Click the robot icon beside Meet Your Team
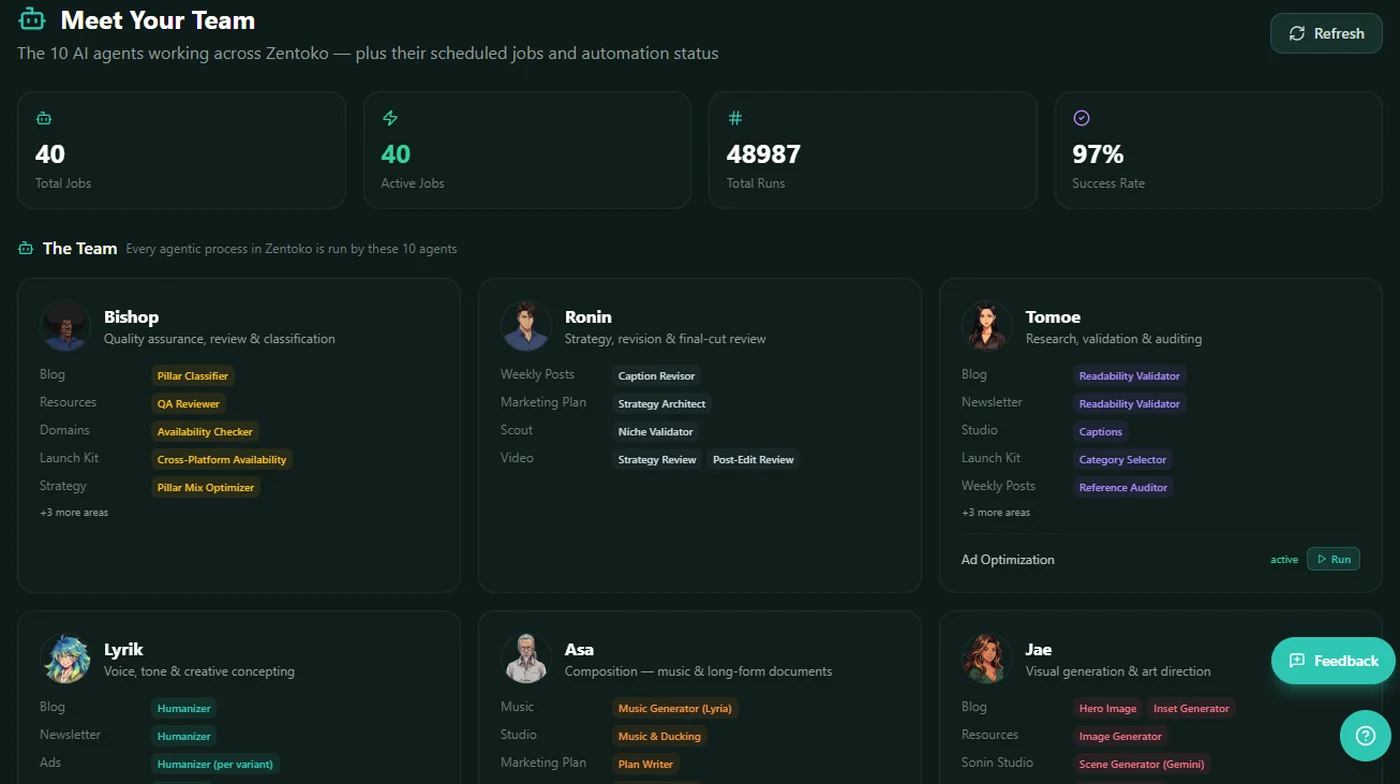This screenshot has height=784, width=1400. pyautogui.click(x=31, y=19)
